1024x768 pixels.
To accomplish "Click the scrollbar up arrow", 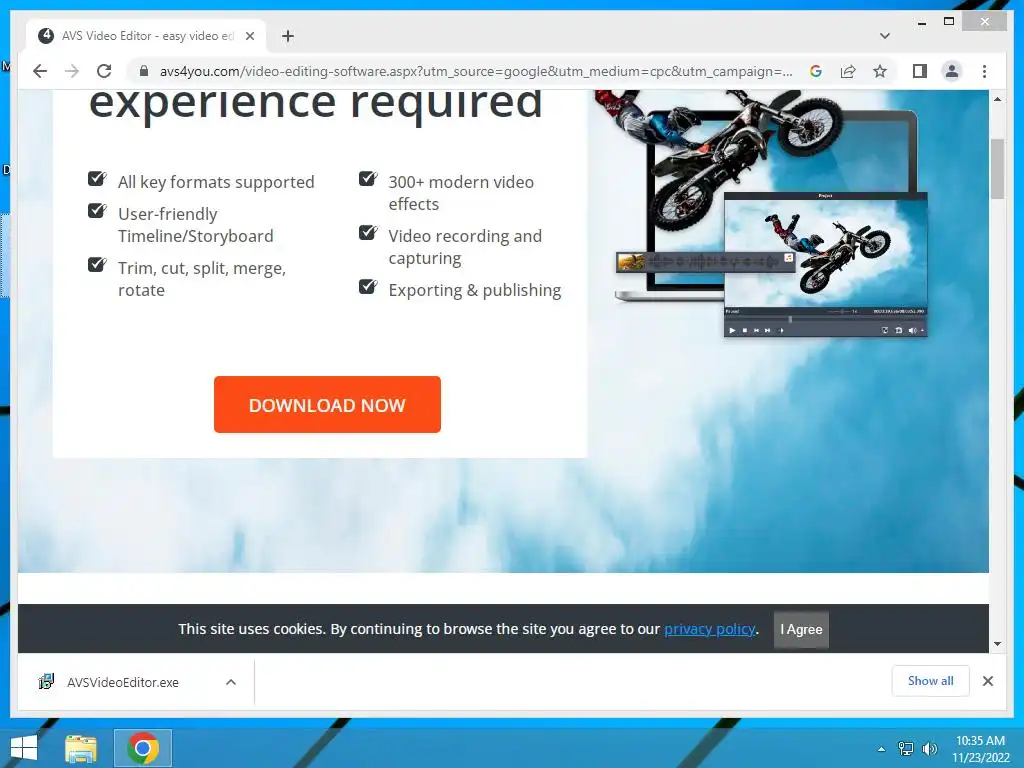I will click(997, 99).
